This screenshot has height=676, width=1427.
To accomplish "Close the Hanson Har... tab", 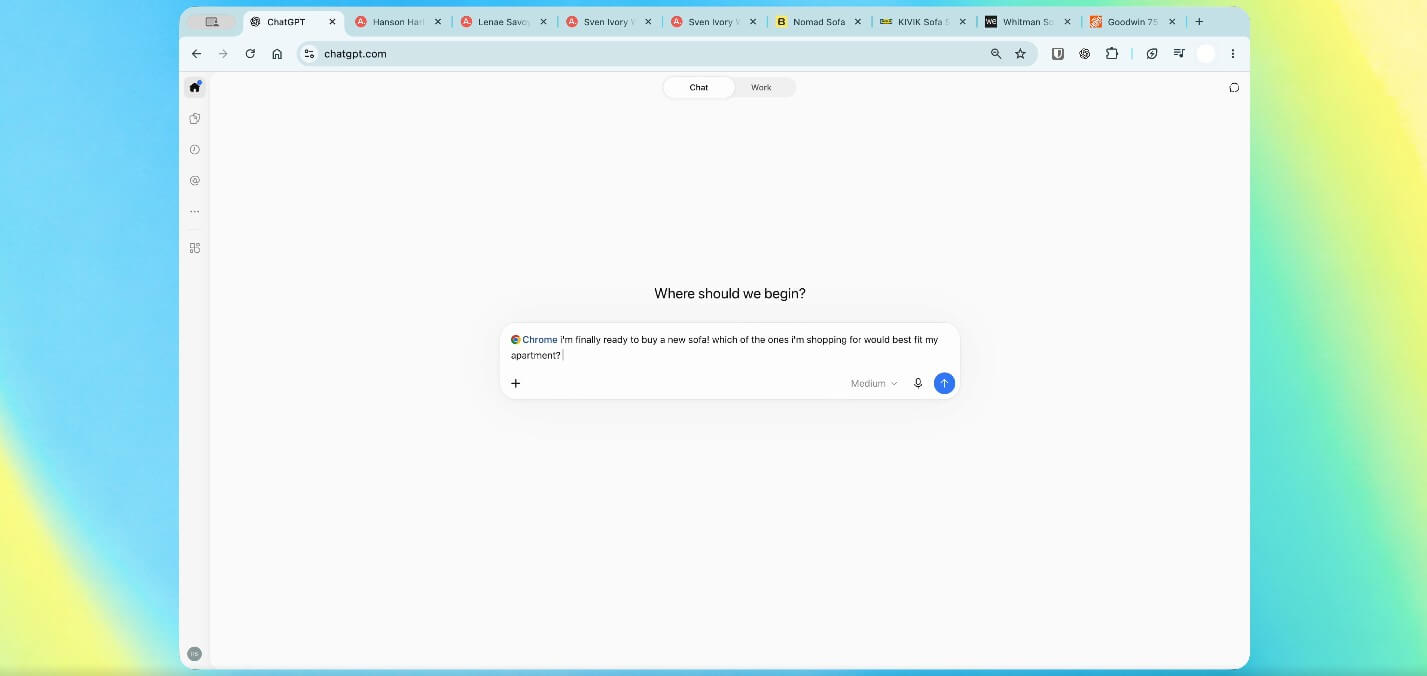I will click(x=437, y=21).
